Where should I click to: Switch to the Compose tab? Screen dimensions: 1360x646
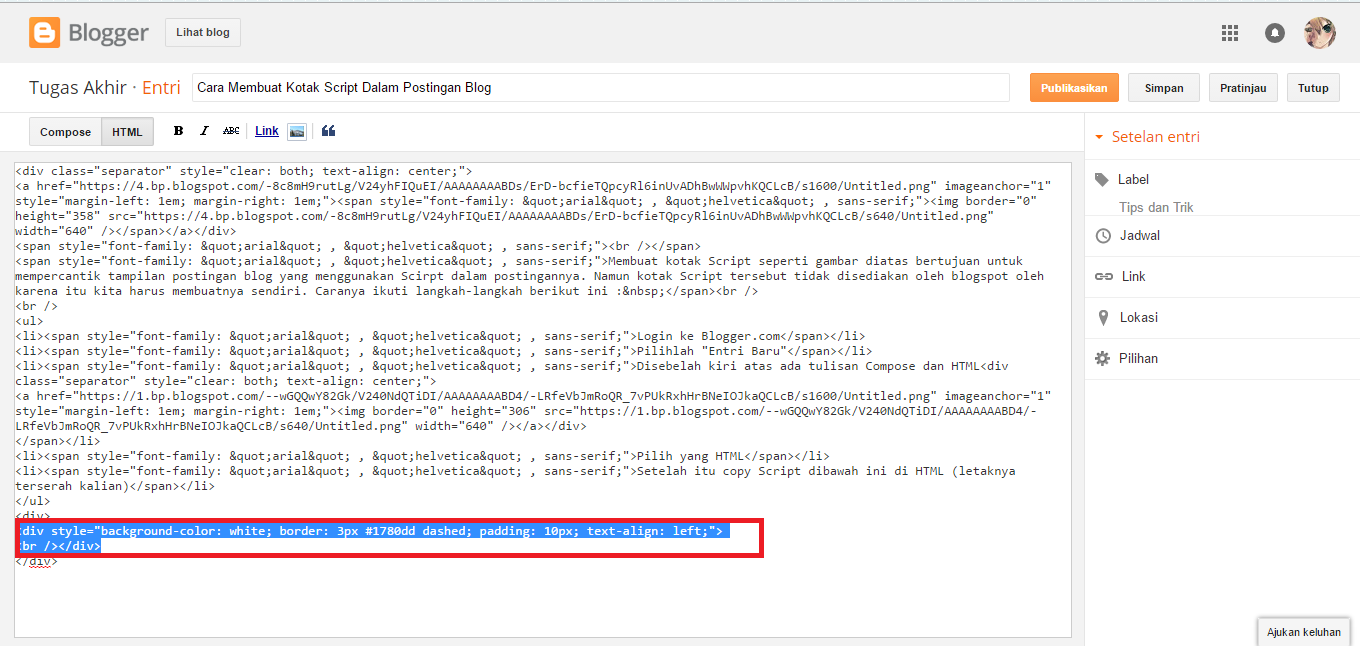[65, 131]
